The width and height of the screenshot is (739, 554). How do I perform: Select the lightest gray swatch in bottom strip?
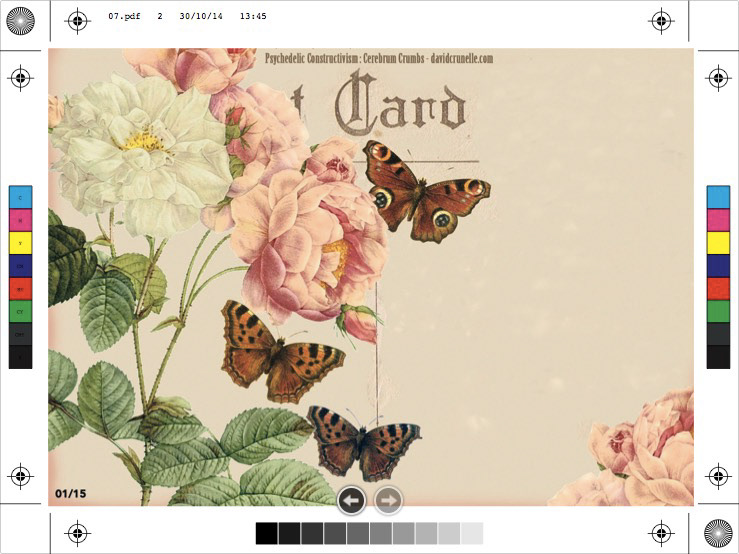tap(472, 533)
